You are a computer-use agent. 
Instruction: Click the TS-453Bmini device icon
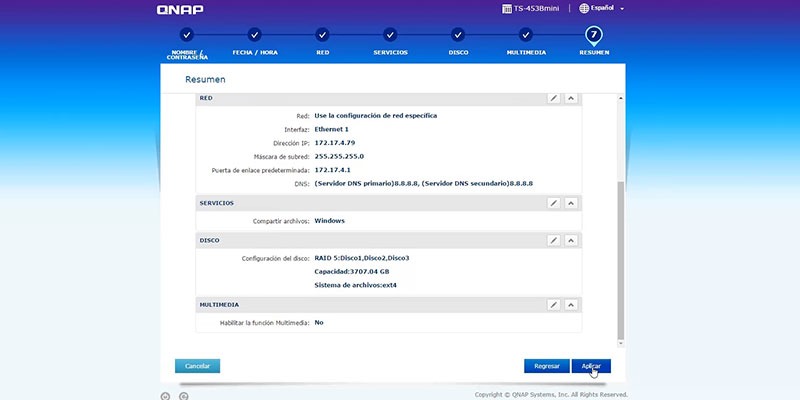507,9
